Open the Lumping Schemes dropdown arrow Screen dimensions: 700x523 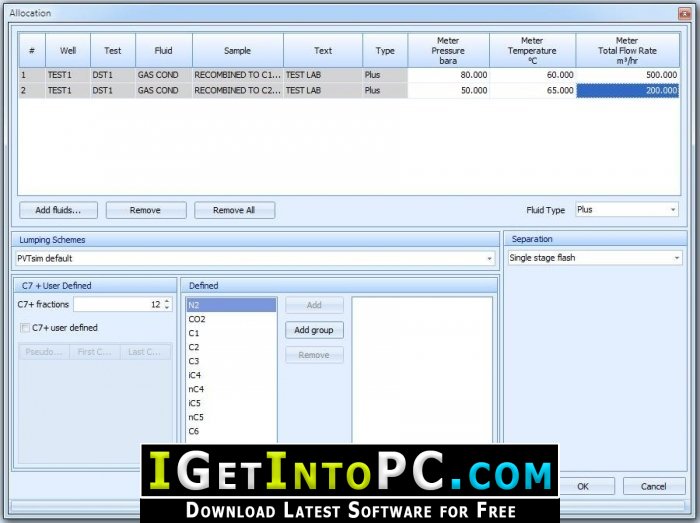[x=489, y=259]
